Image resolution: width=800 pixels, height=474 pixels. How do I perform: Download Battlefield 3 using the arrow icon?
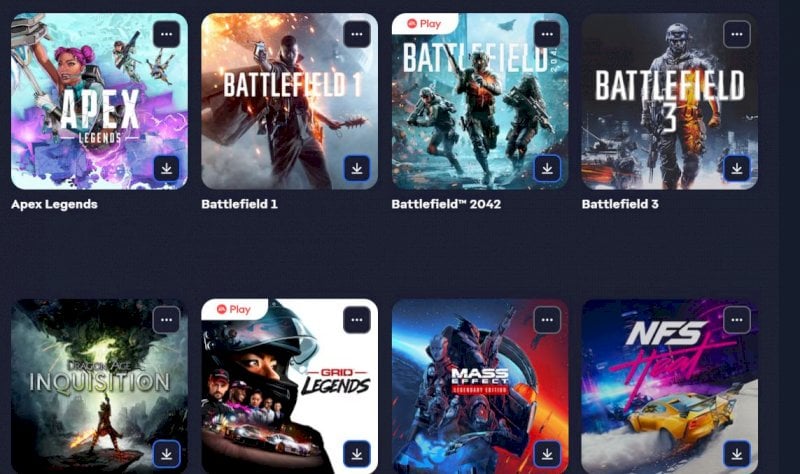pyautogui.click(x=737, y=168)
